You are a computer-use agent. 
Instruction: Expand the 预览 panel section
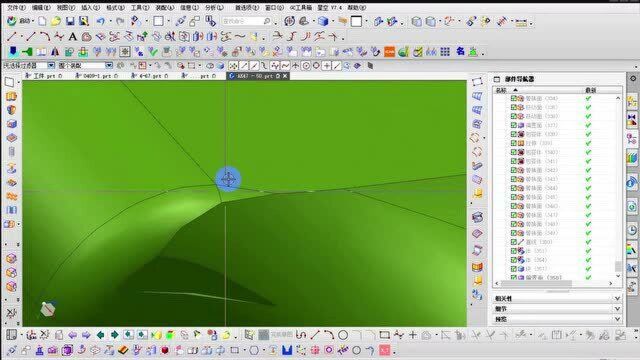(x=558, y=319)
